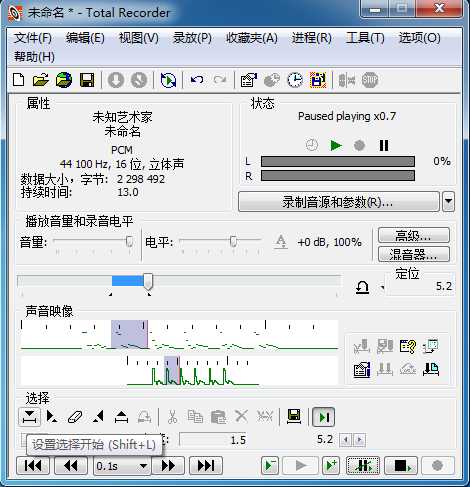470x487 pixels.
Task: Click the bottom grayed record button
Action: (x=437, y=465)
